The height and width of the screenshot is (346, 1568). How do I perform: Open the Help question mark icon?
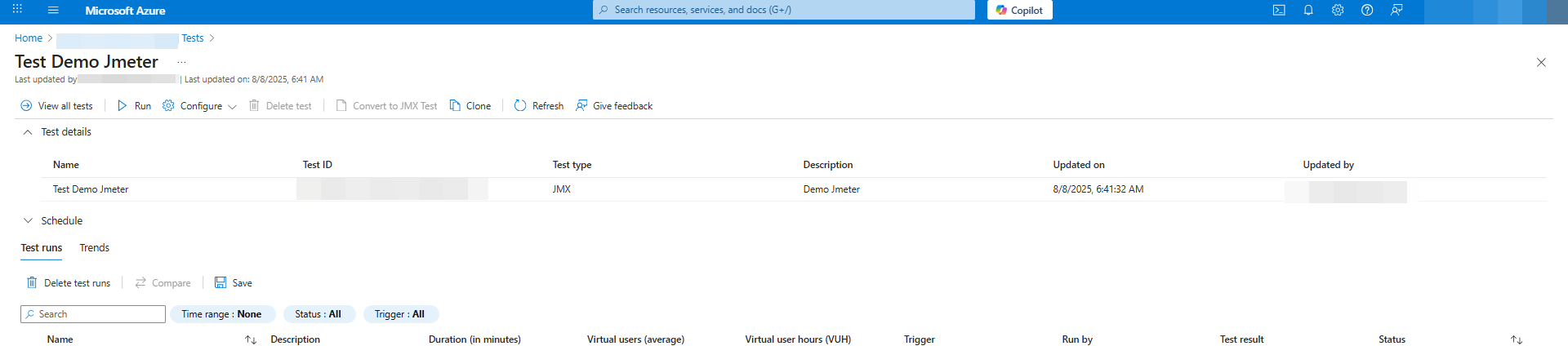1367,11
